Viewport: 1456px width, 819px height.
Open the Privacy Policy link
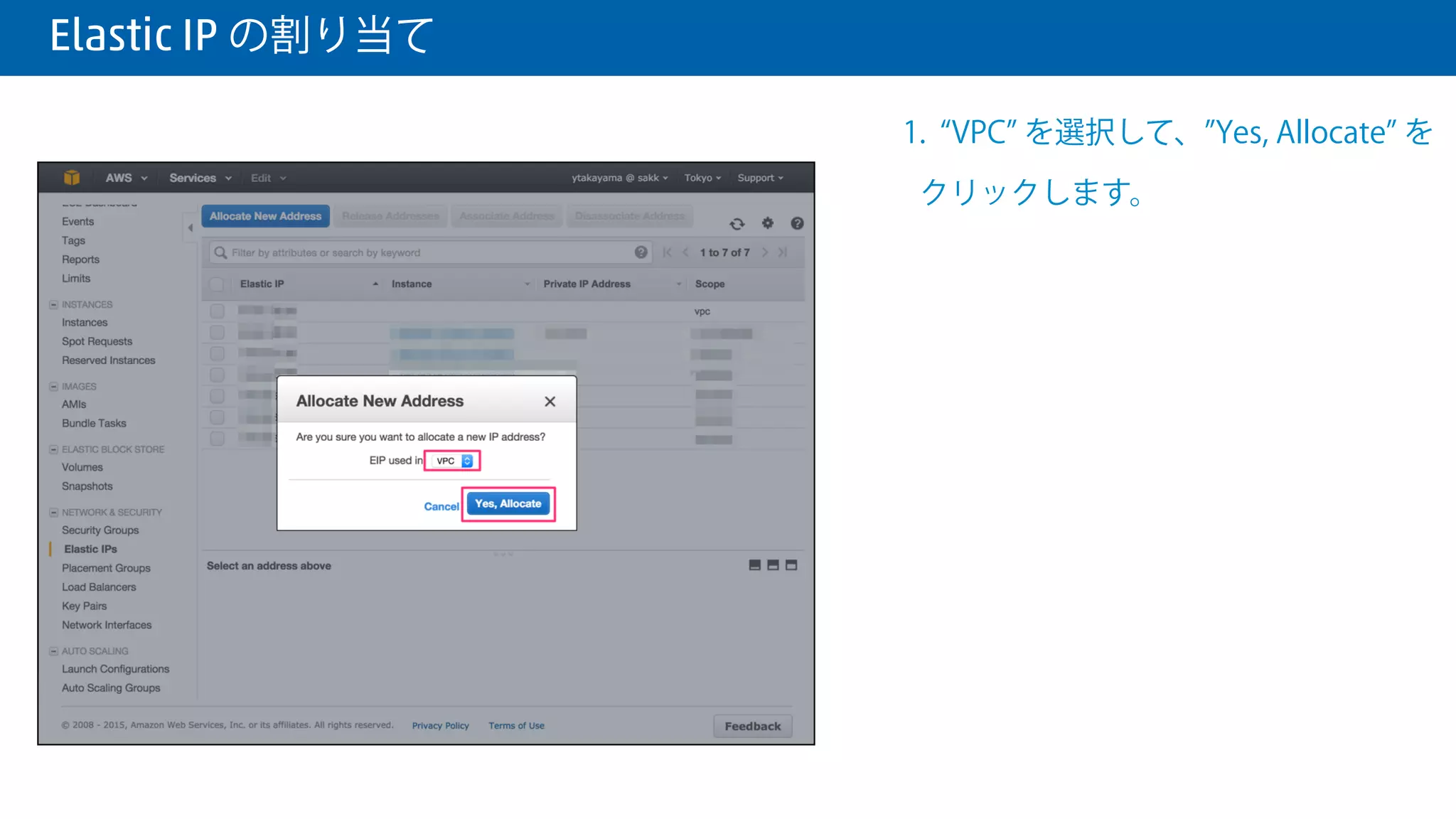(x=441, y=726)
